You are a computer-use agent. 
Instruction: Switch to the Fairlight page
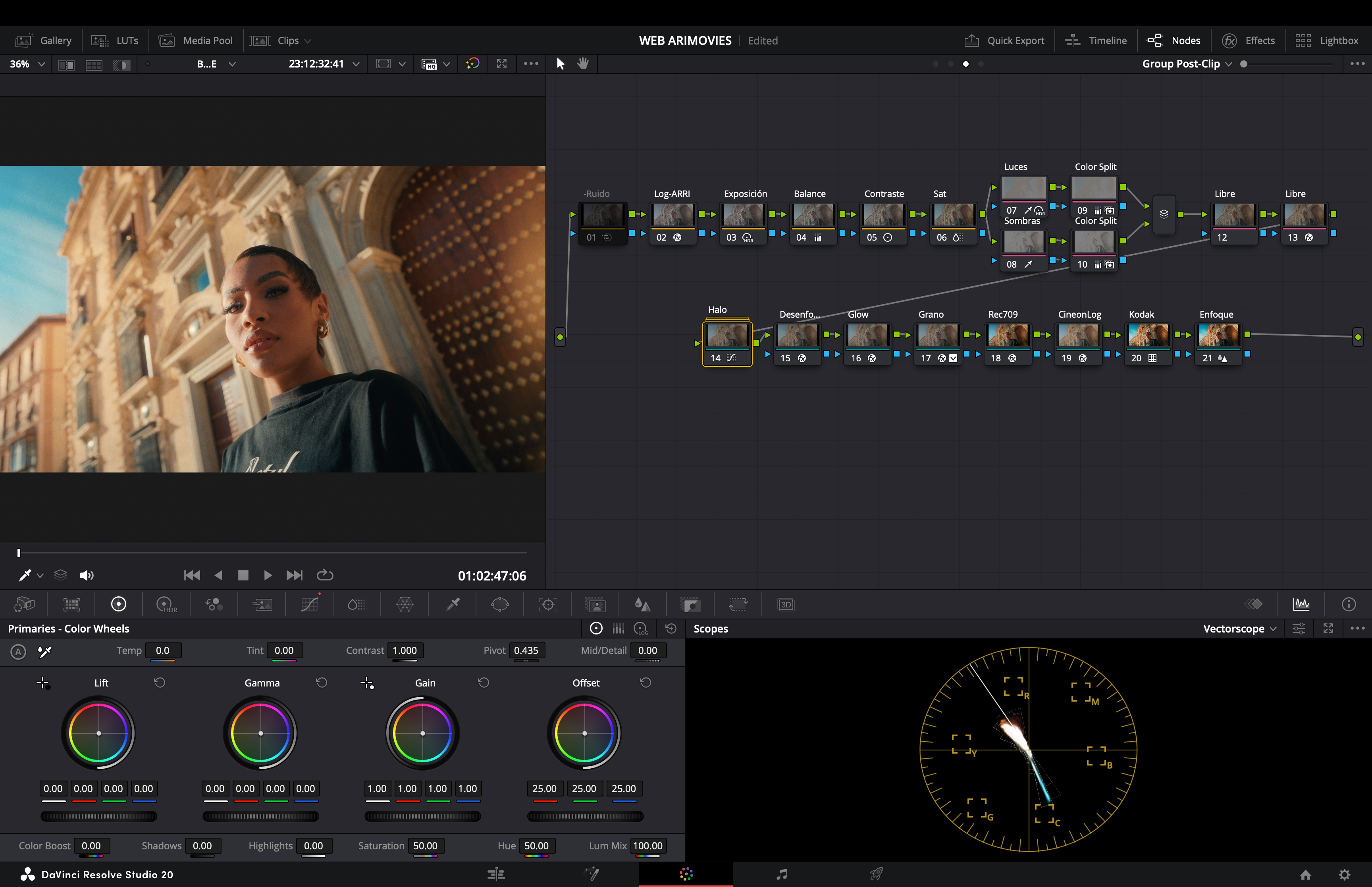coord(782,874)
